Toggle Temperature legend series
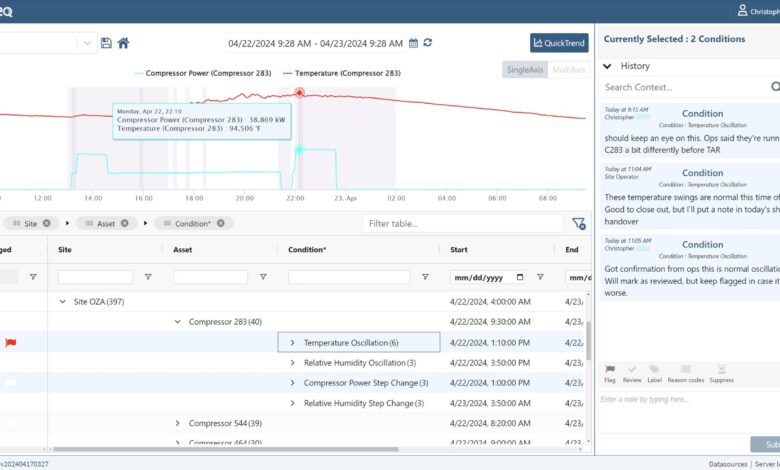Image resolution: width=780 pixels, height=470 pixels. (342, 73)
